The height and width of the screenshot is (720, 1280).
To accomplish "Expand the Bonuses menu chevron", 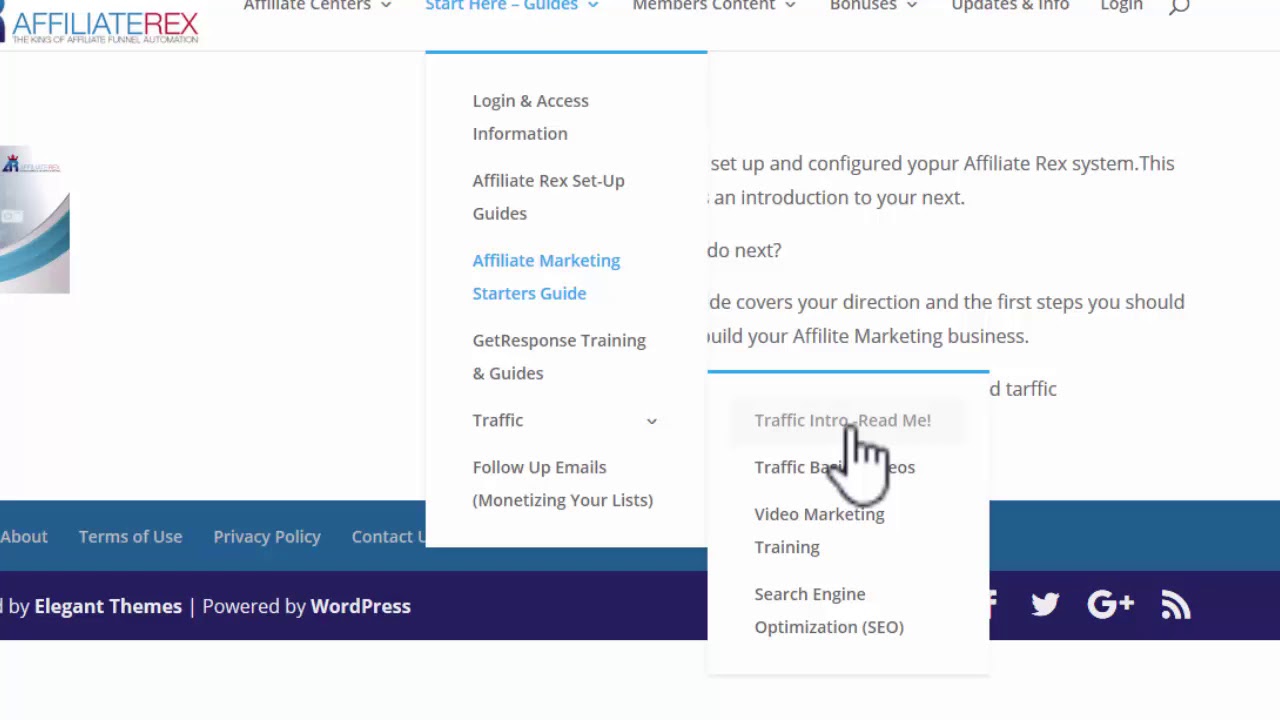I will 911,6.
